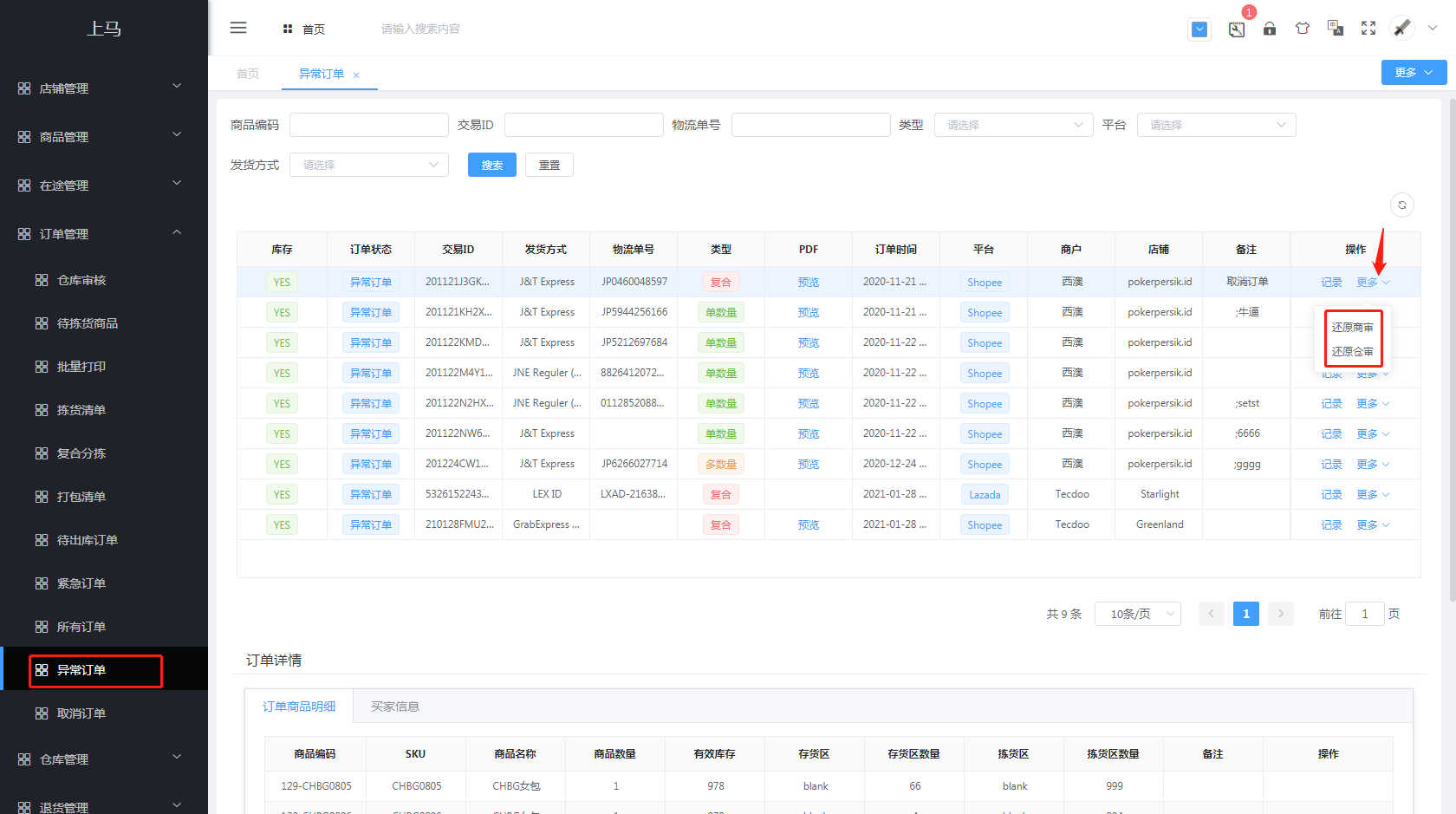Click page 1 pagination button
Image resolution: width=1456 pixels, height=814 pixels.
click(x=1246, y=614)
